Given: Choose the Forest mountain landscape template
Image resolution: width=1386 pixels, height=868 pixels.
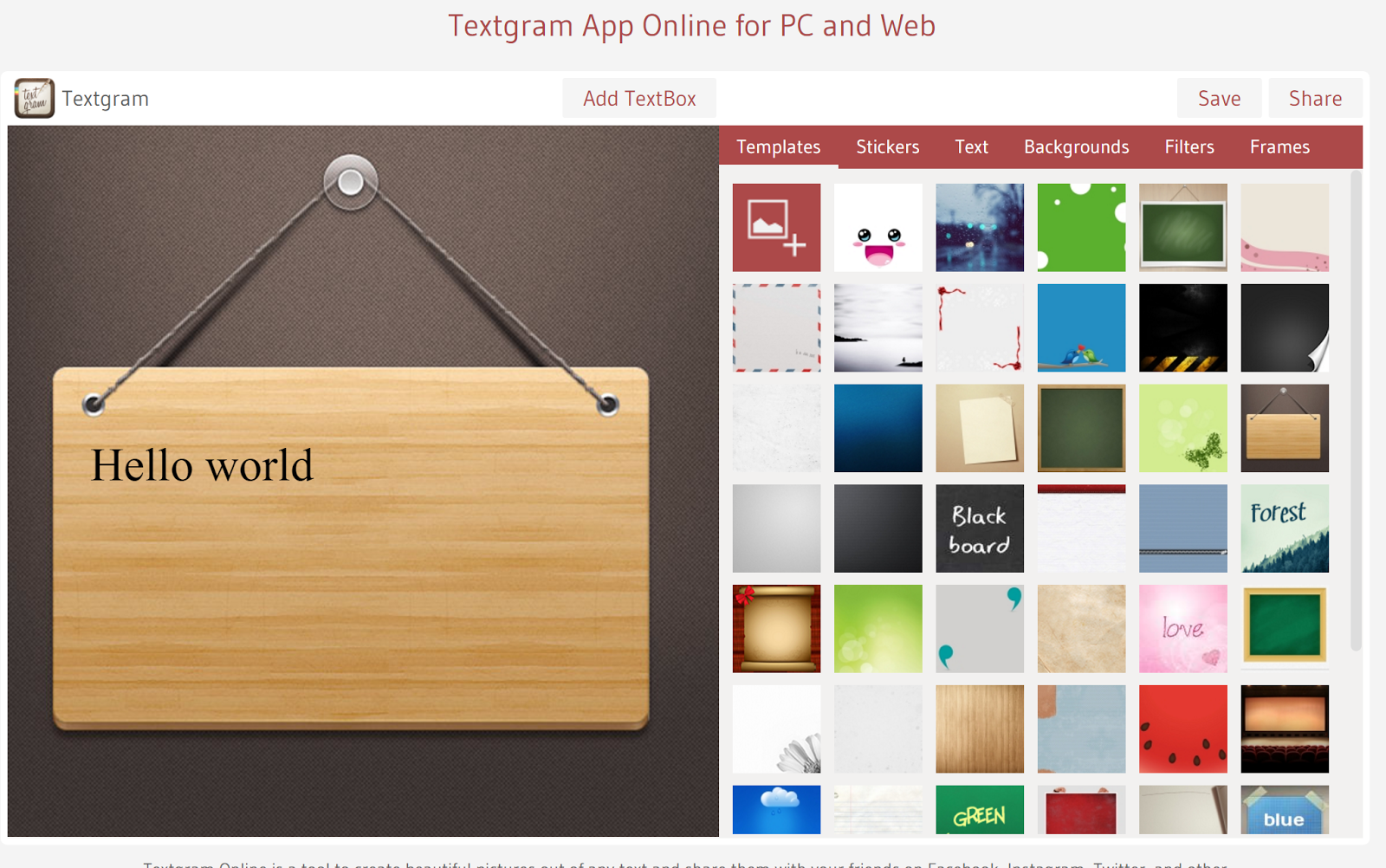Looking at the screenshot, I should [x=1284, y=528].
